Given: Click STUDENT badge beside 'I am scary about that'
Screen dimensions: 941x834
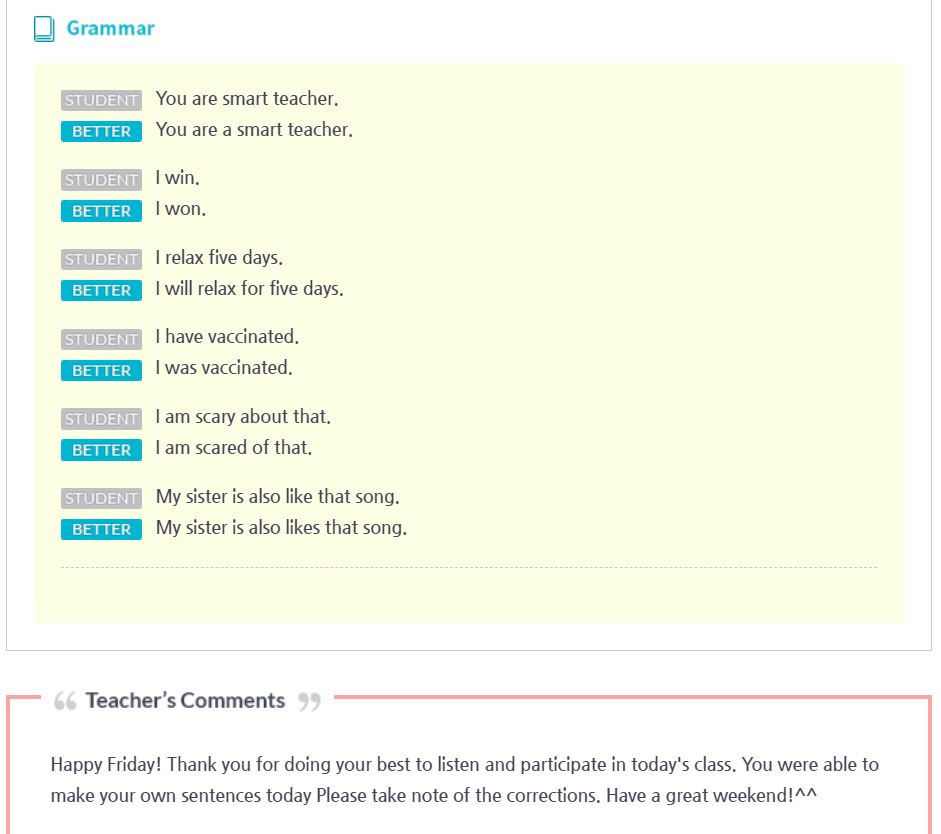Looking at the screenshot, I should pos(101,419).
